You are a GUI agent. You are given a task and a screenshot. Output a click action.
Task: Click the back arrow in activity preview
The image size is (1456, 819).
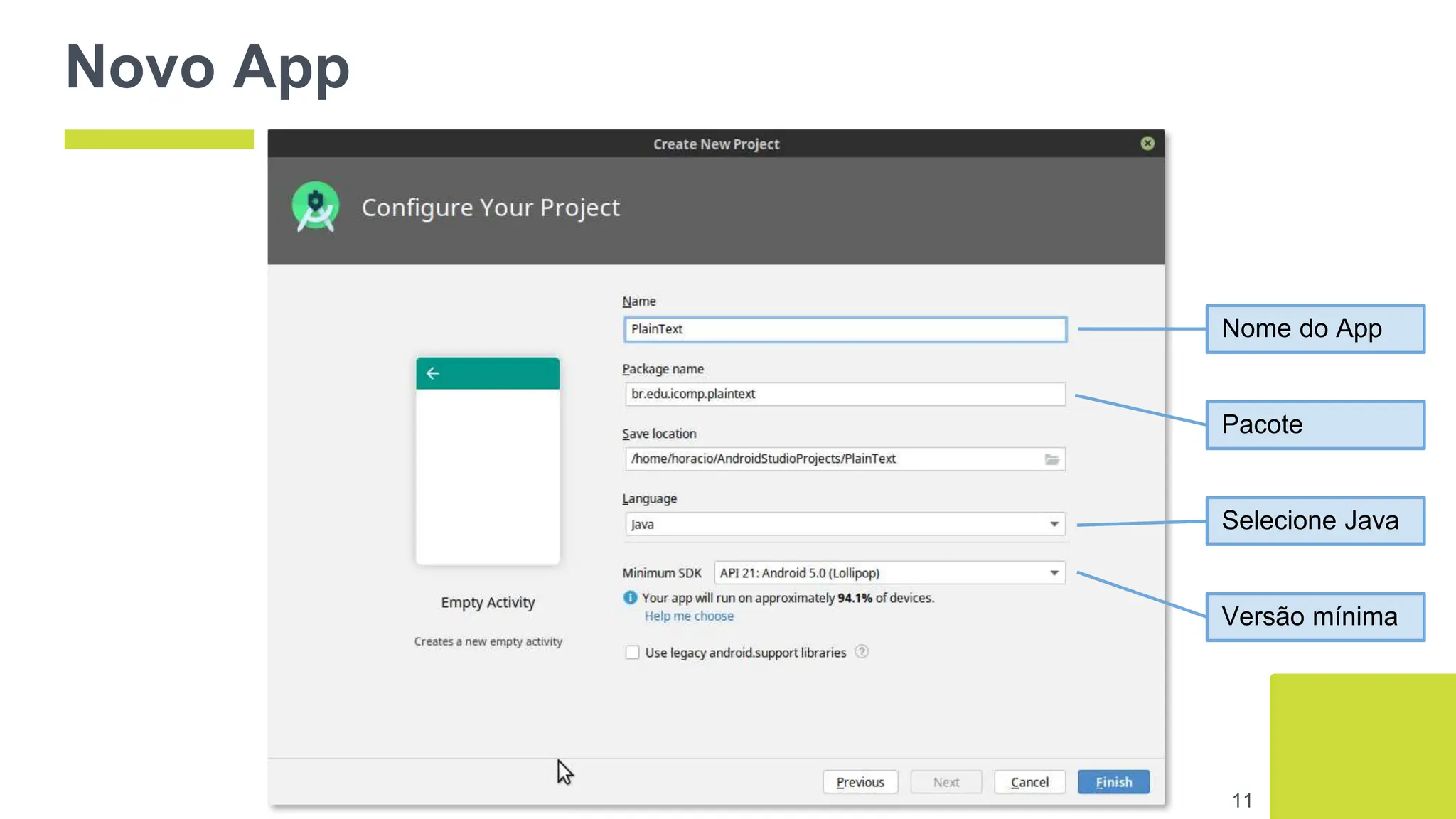coord(433,373)
